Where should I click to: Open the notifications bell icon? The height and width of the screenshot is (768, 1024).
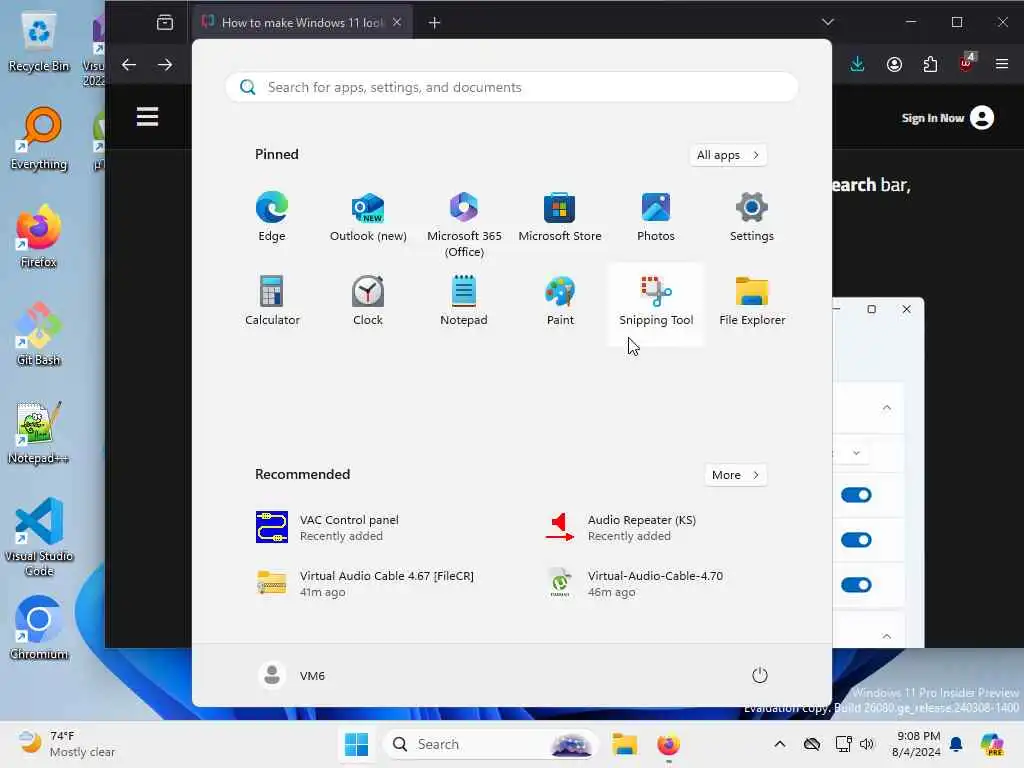coord(956,744)
